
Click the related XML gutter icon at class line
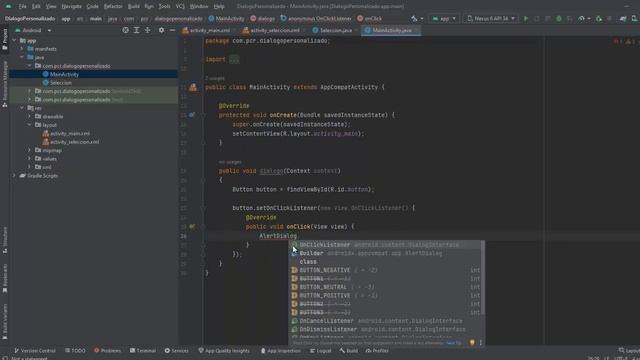pyautogui.click(x=193, y=87)
